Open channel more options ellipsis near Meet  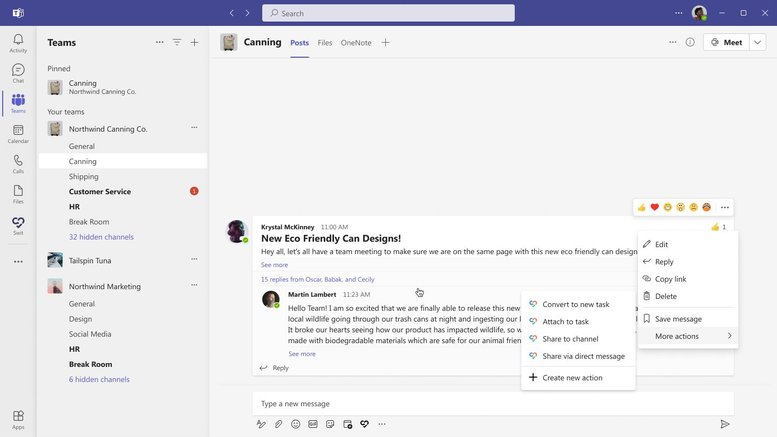click(x=672, y=43)
